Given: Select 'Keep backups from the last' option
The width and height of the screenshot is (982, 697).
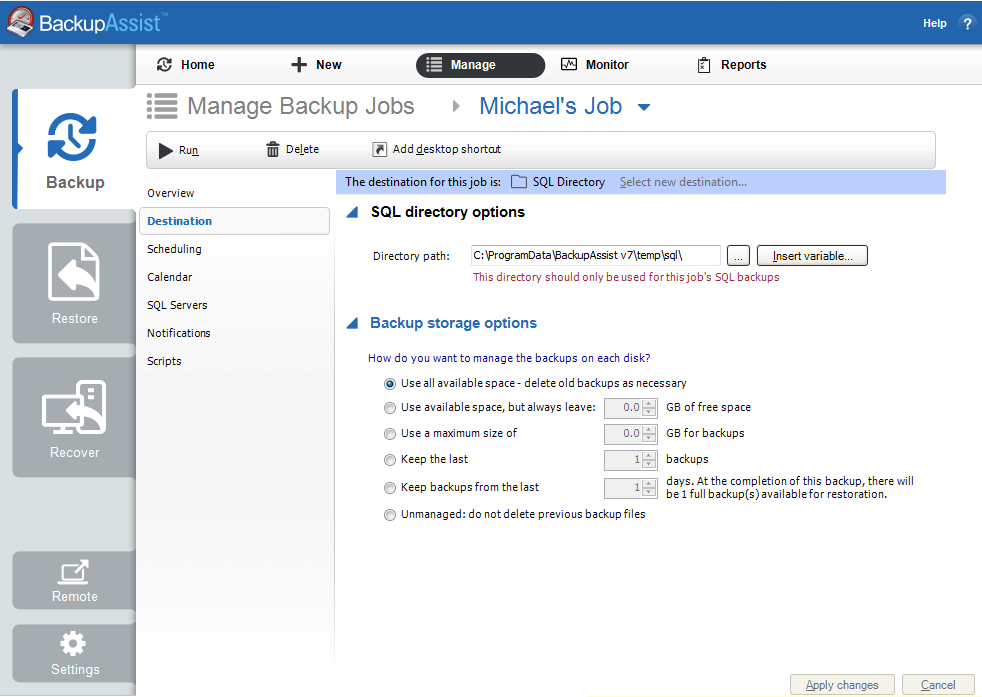Looking at the screenshot, I should [x=390, y=487].
